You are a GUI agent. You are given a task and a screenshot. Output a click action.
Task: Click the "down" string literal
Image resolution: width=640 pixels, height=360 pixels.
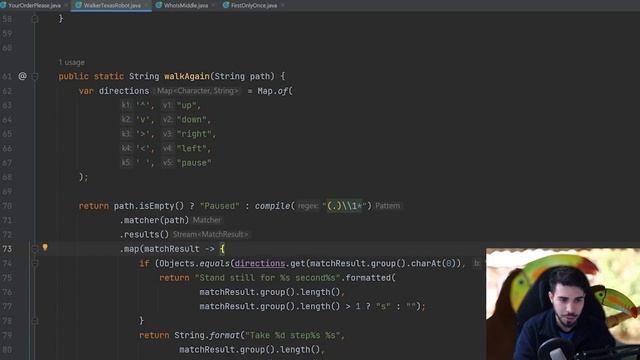pyautogui.click(x=193, y=120)
